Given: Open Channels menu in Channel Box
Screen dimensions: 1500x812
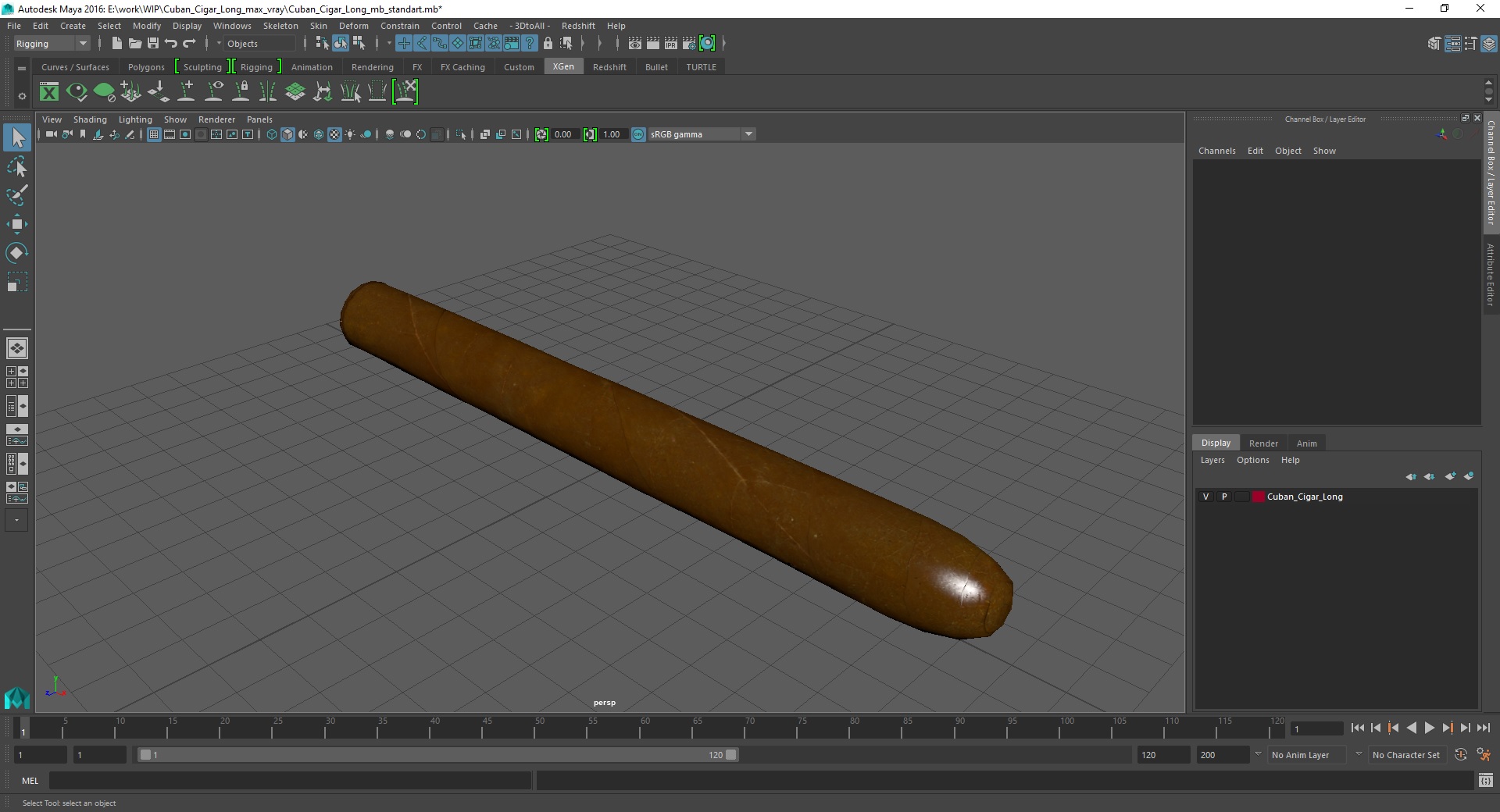Looking at the screenshot, I should 1216,151.
